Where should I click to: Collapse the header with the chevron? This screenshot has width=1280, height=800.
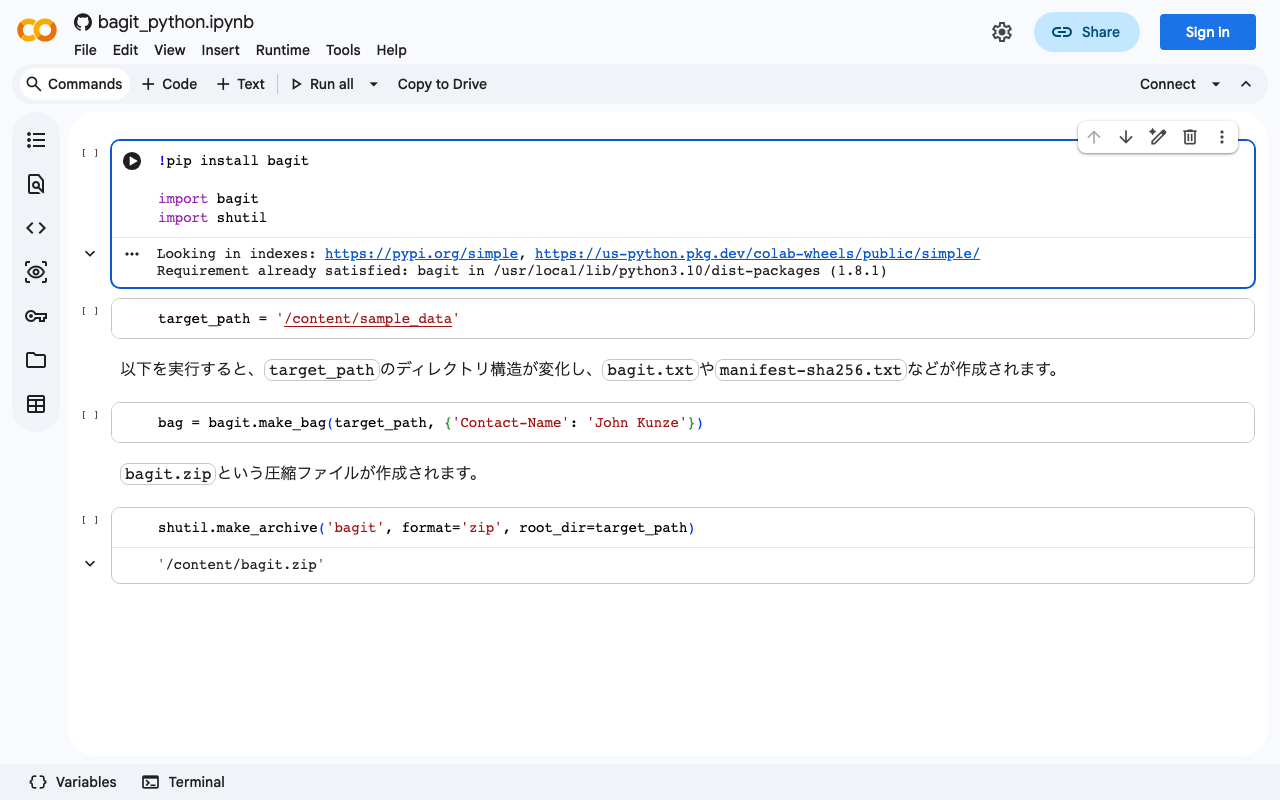pos(1246,84)
